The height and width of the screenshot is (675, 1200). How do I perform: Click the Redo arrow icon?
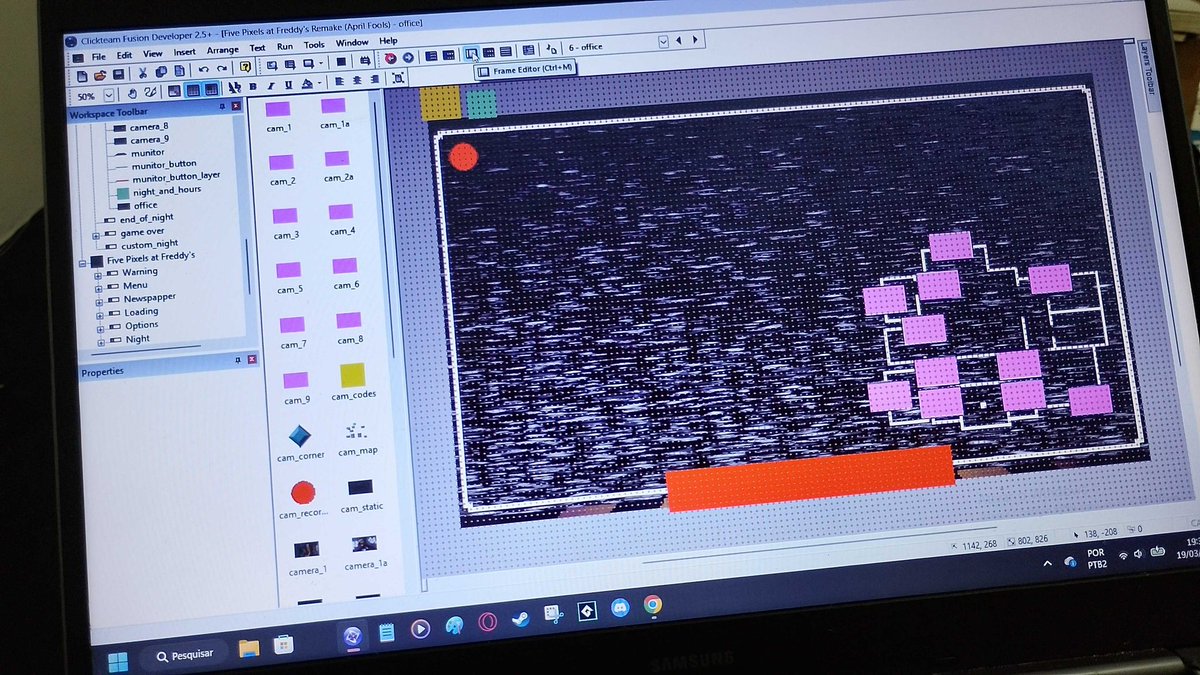click(222, 68)
